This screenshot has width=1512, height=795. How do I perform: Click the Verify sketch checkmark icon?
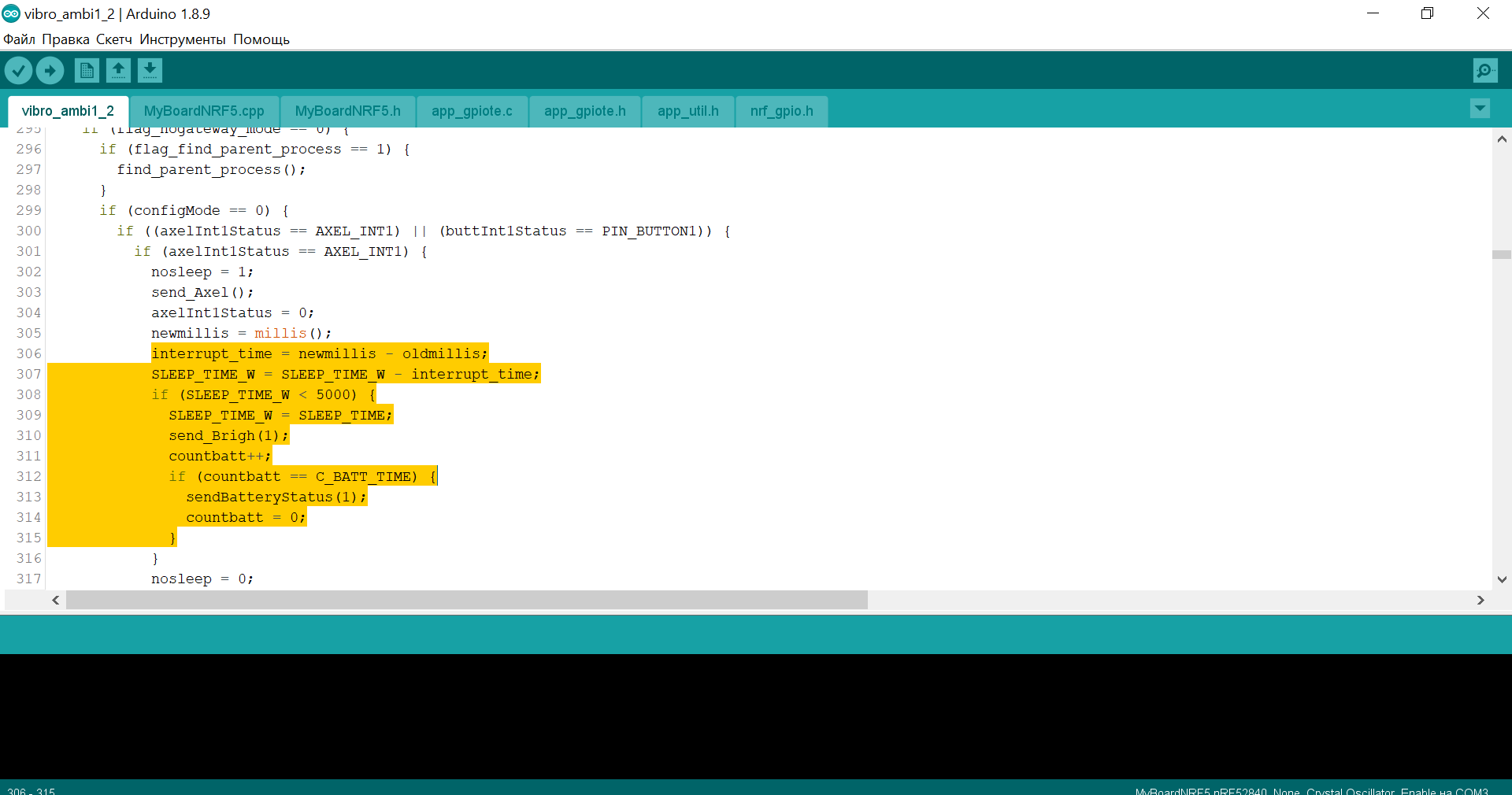click(18, 71)
